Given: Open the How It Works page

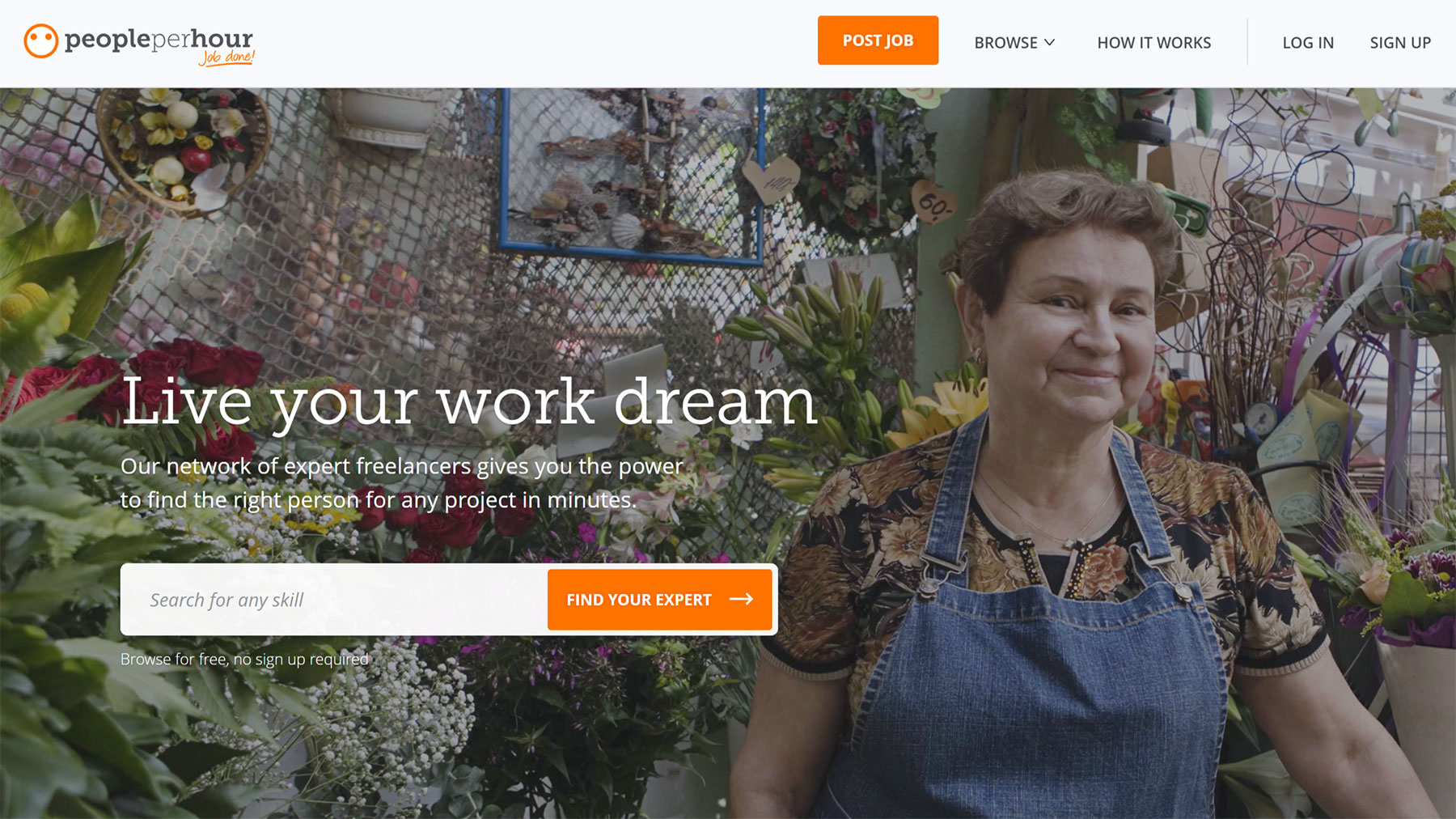Looking at the screenshot, I should [1153, 42].
